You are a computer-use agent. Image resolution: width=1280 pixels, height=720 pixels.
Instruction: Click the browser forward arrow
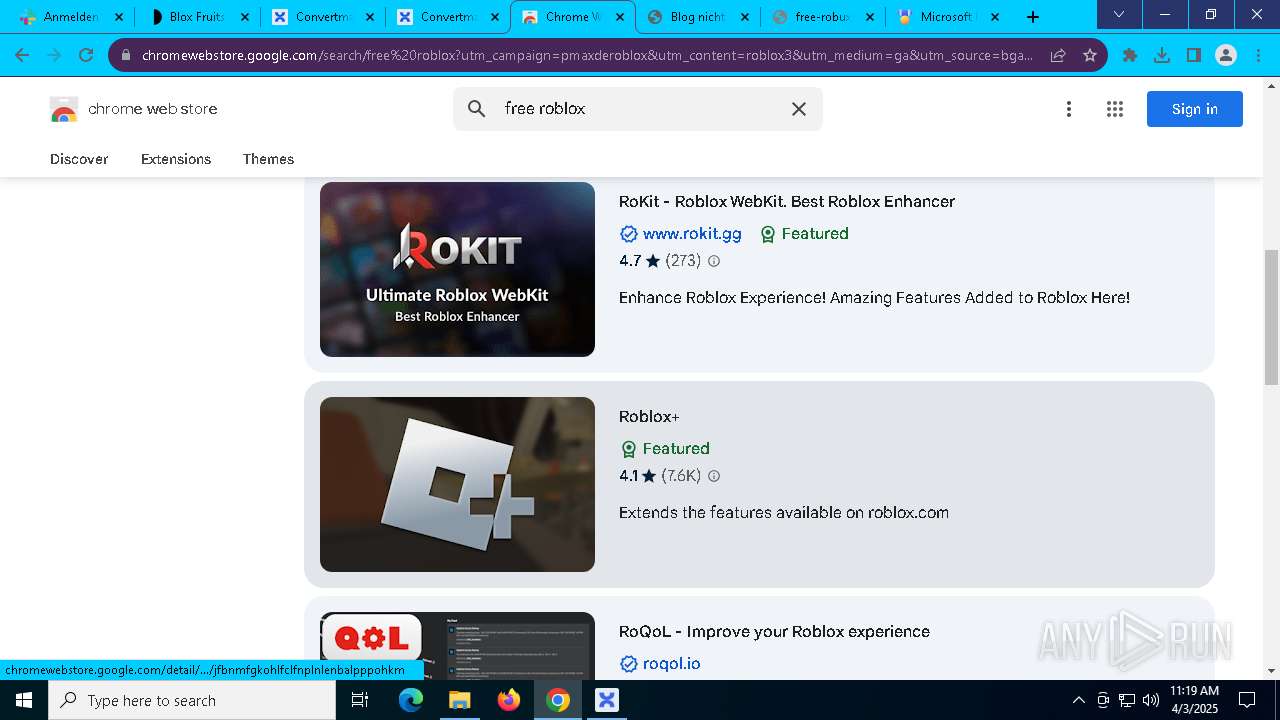coord(54,55)
